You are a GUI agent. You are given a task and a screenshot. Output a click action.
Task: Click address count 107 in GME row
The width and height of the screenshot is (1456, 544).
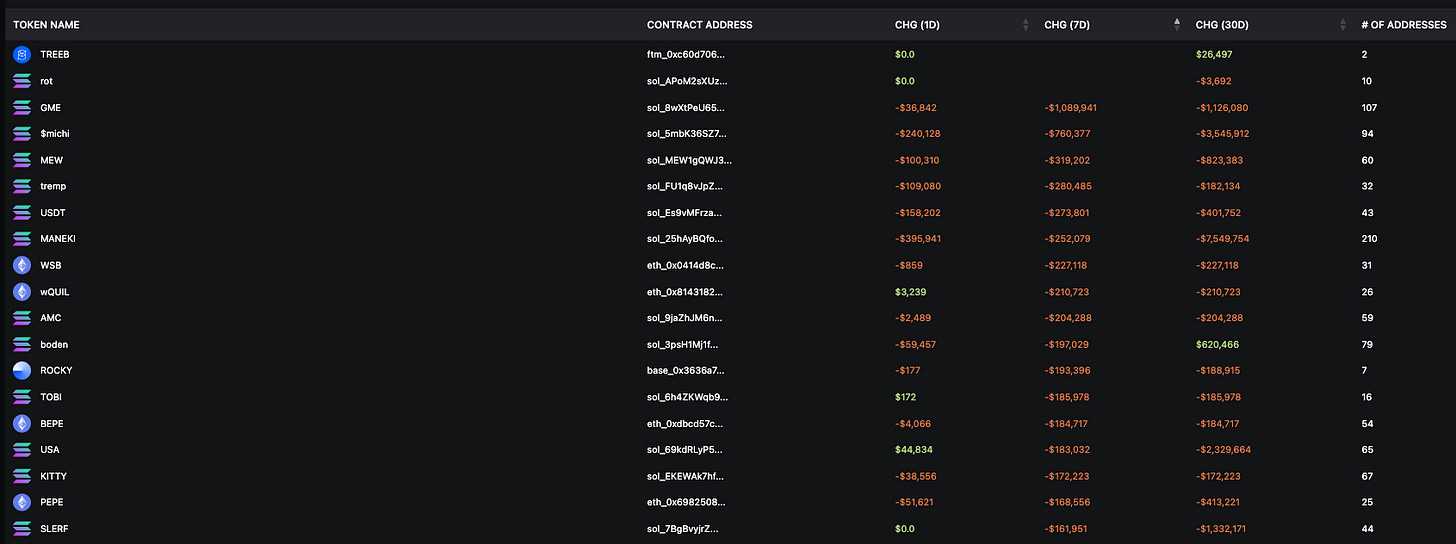coord(1369,107)
